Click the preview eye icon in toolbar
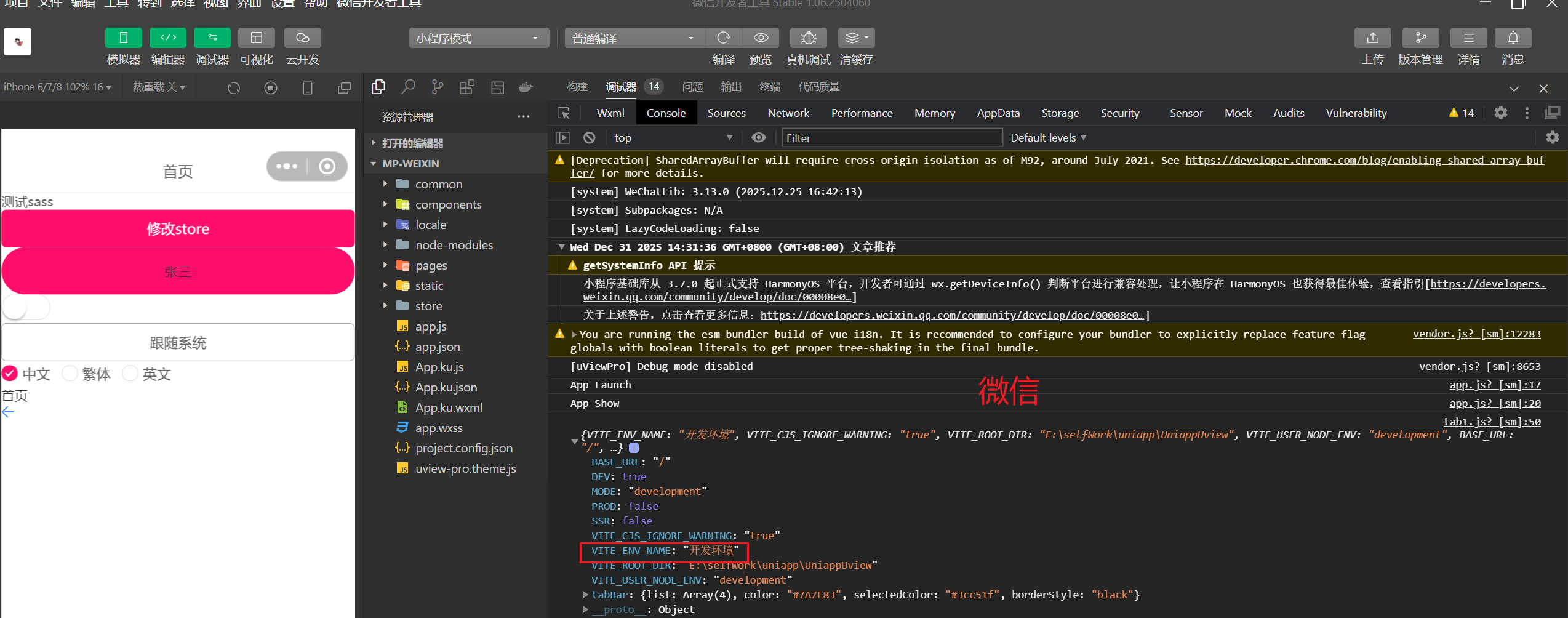The width and height of the screenshot is (1568, 618). (761, 38)
